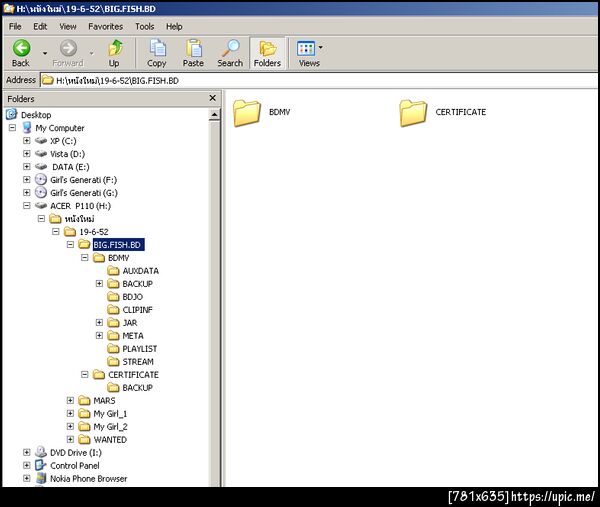Screen dimensions: 600x507
Task: Select the STREAM folder in tree
Action: 130,362
